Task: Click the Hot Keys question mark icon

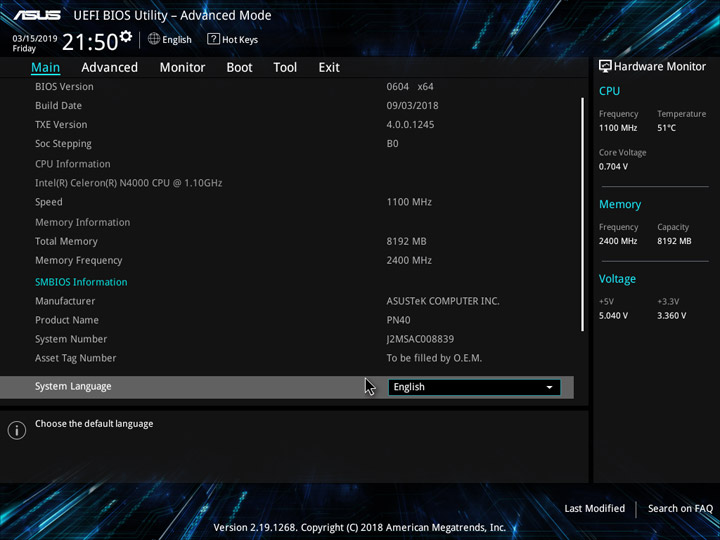Action: (x=213, y=39)
